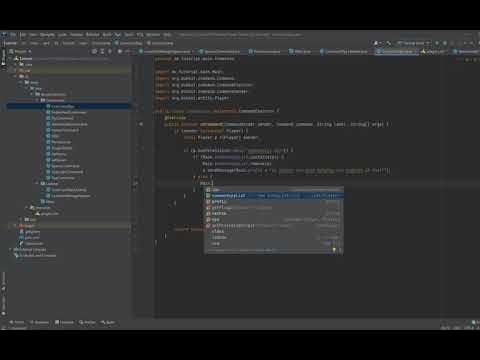Click the inspection widget at editor top right
480x360 pixels.
click(469, 59)
